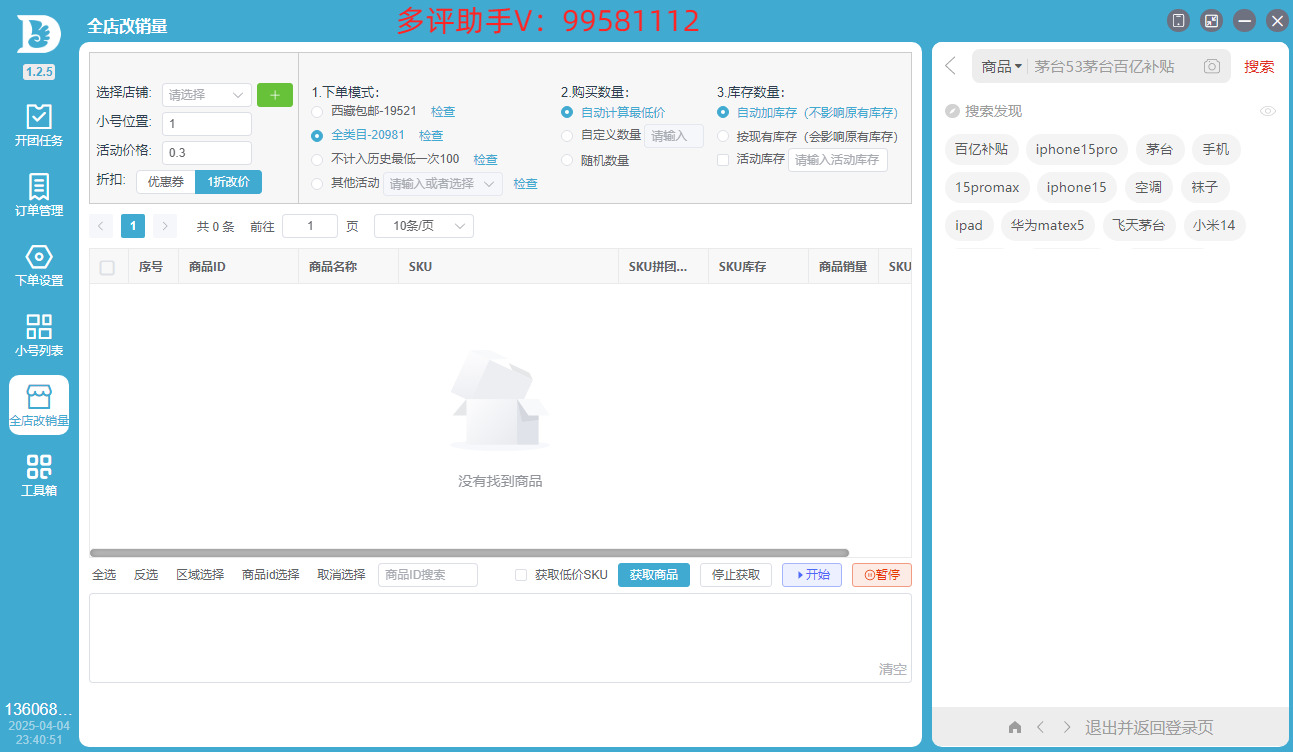The height and width of the screenshot is (752, 1293).
Task: Click the bottom bar forward arrow
Action: pos(1067,727)
